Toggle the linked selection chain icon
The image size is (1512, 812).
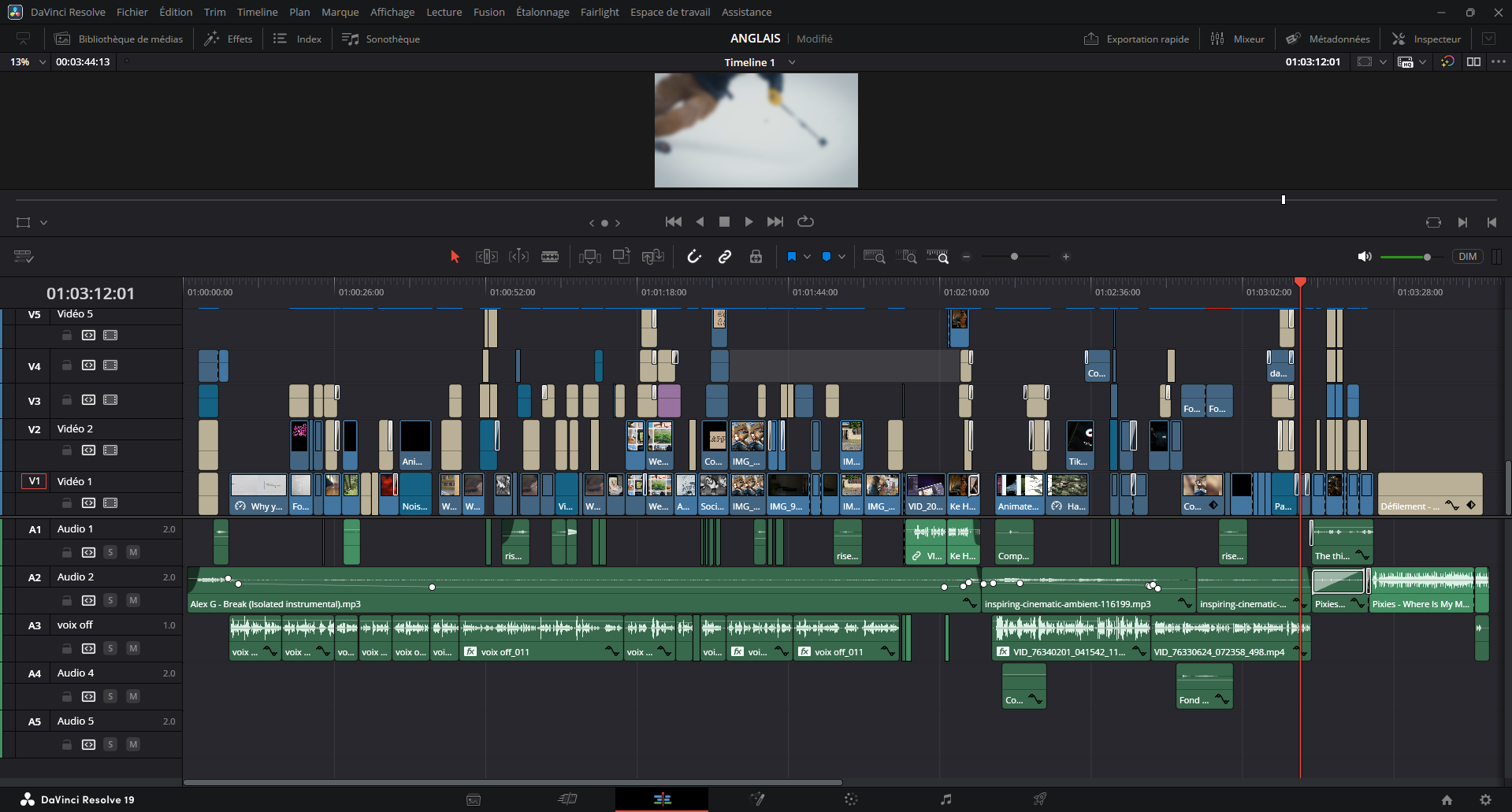pos(725,257)
